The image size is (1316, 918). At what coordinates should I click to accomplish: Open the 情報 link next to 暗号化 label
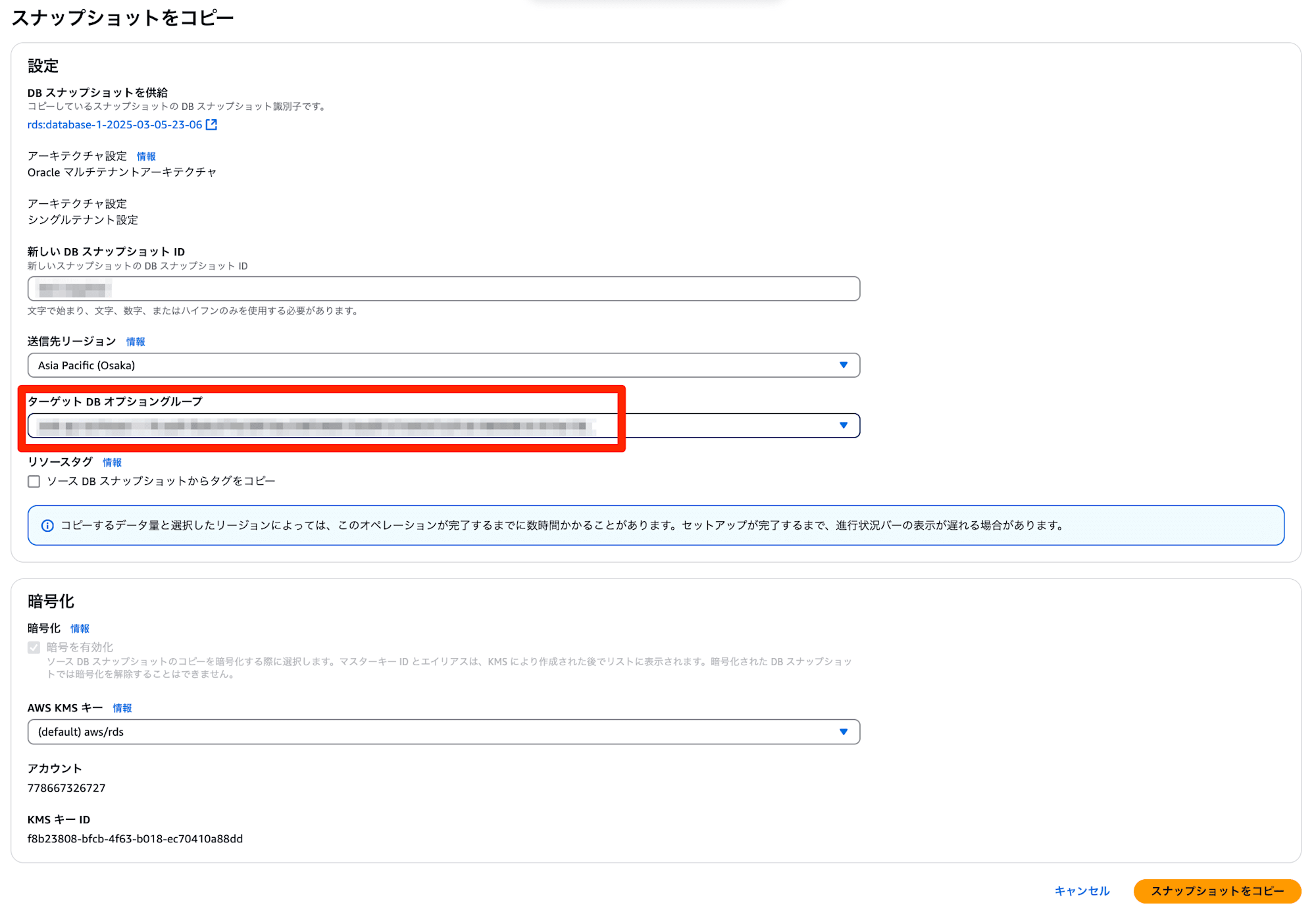point(80,629)
